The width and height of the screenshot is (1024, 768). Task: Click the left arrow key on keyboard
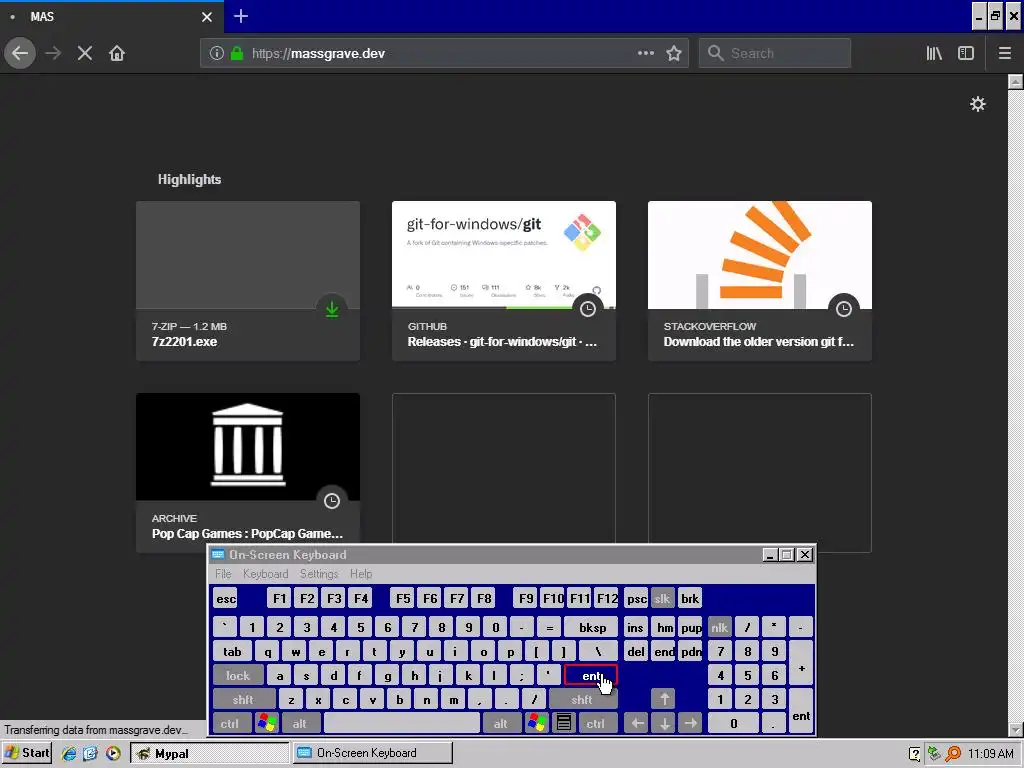tap(637, 724)
